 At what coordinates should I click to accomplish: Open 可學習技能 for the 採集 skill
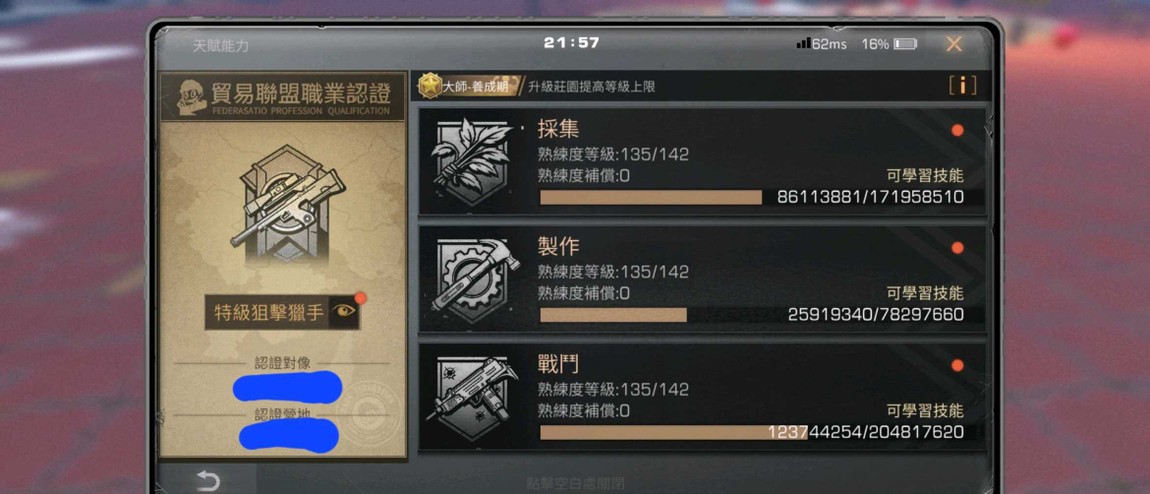tap(925, 176)
